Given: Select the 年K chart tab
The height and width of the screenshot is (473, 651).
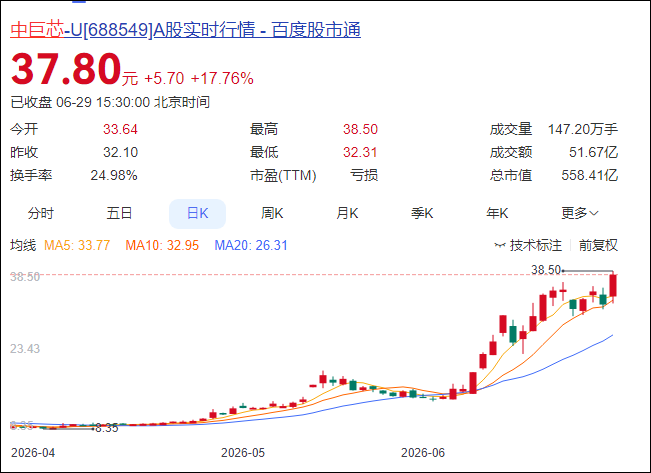Looking at the screenshot, I should [x=497, y=213].
